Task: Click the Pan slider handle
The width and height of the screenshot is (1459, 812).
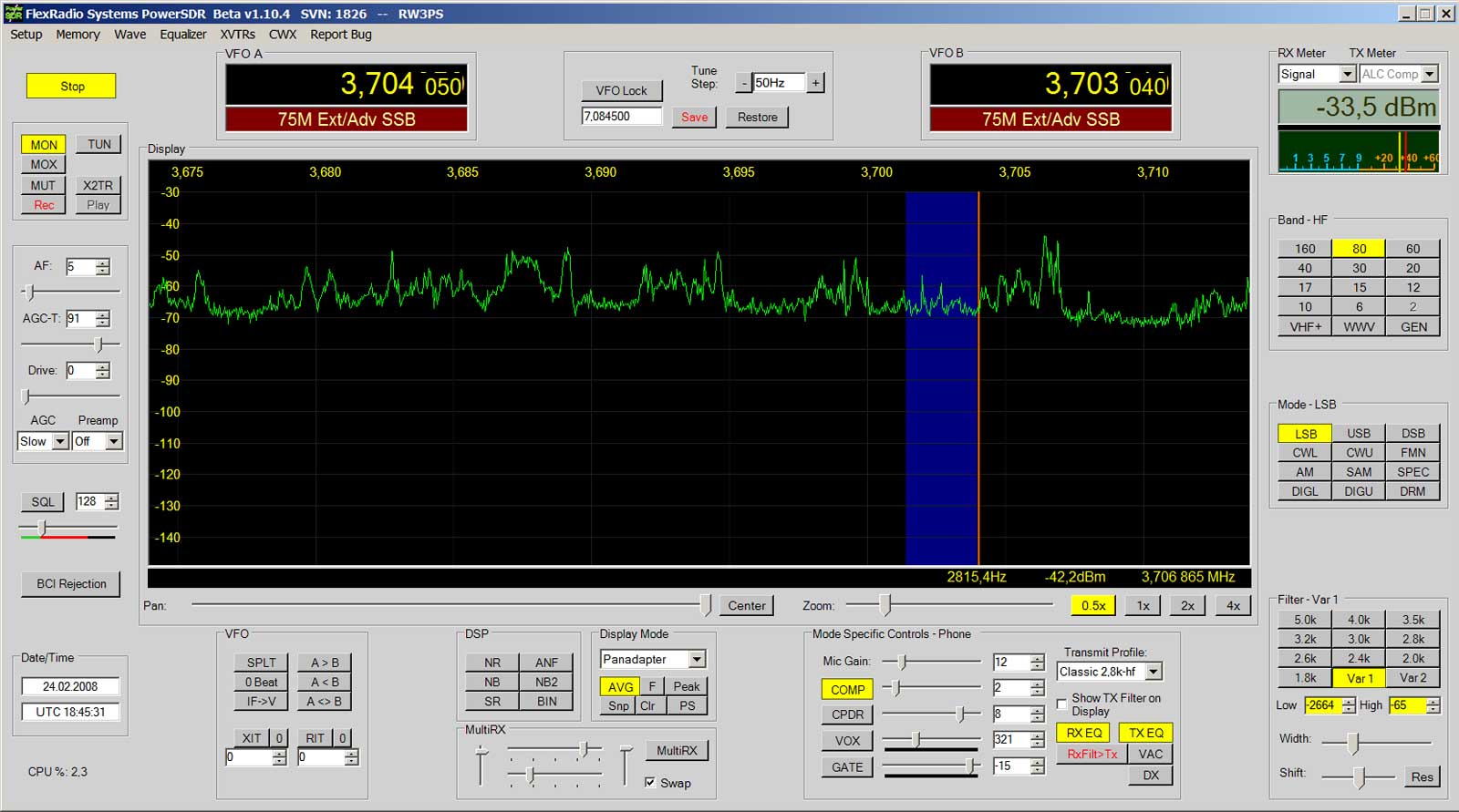Action: pyautogui.click(x=705, y=605)
